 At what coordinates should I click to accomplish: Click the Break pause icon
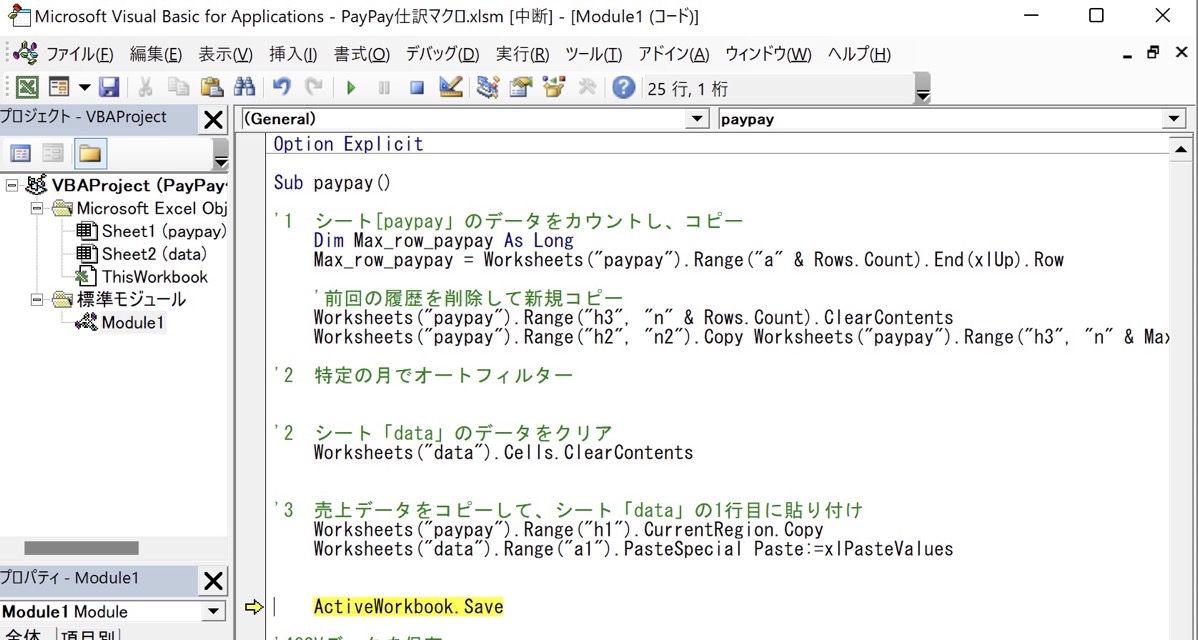coord(384,88)
